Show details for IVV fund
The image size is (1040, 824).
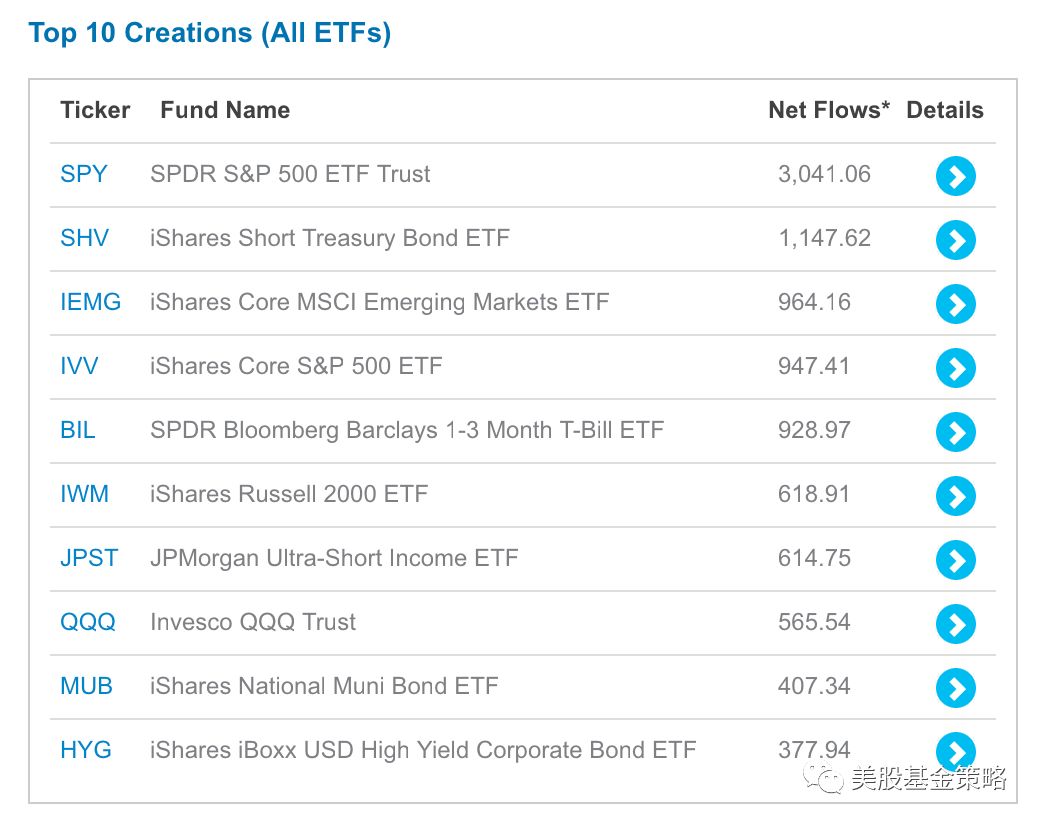pos(955,368)
